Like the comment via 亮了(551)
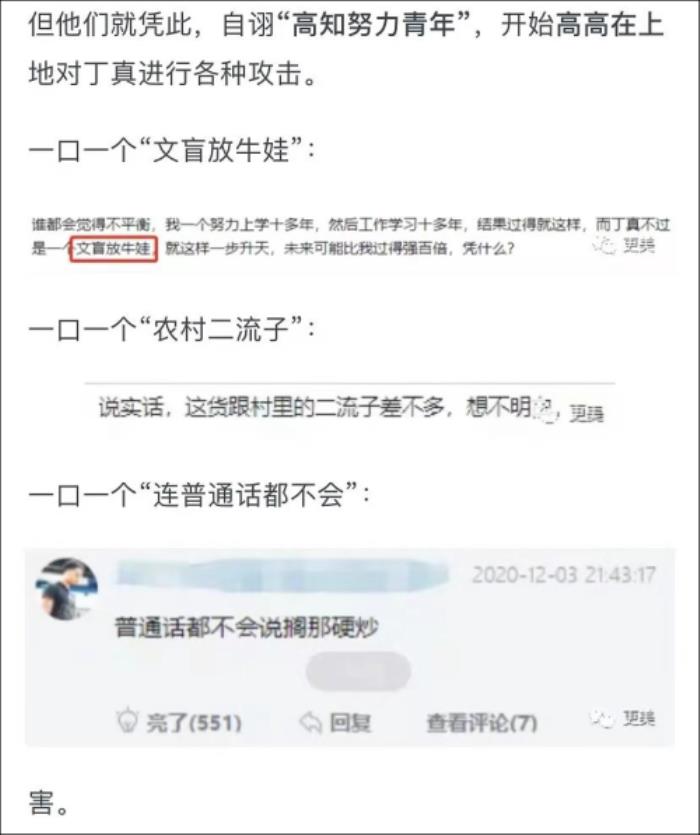This screenshot has width=700, height=835. [179, 722]
